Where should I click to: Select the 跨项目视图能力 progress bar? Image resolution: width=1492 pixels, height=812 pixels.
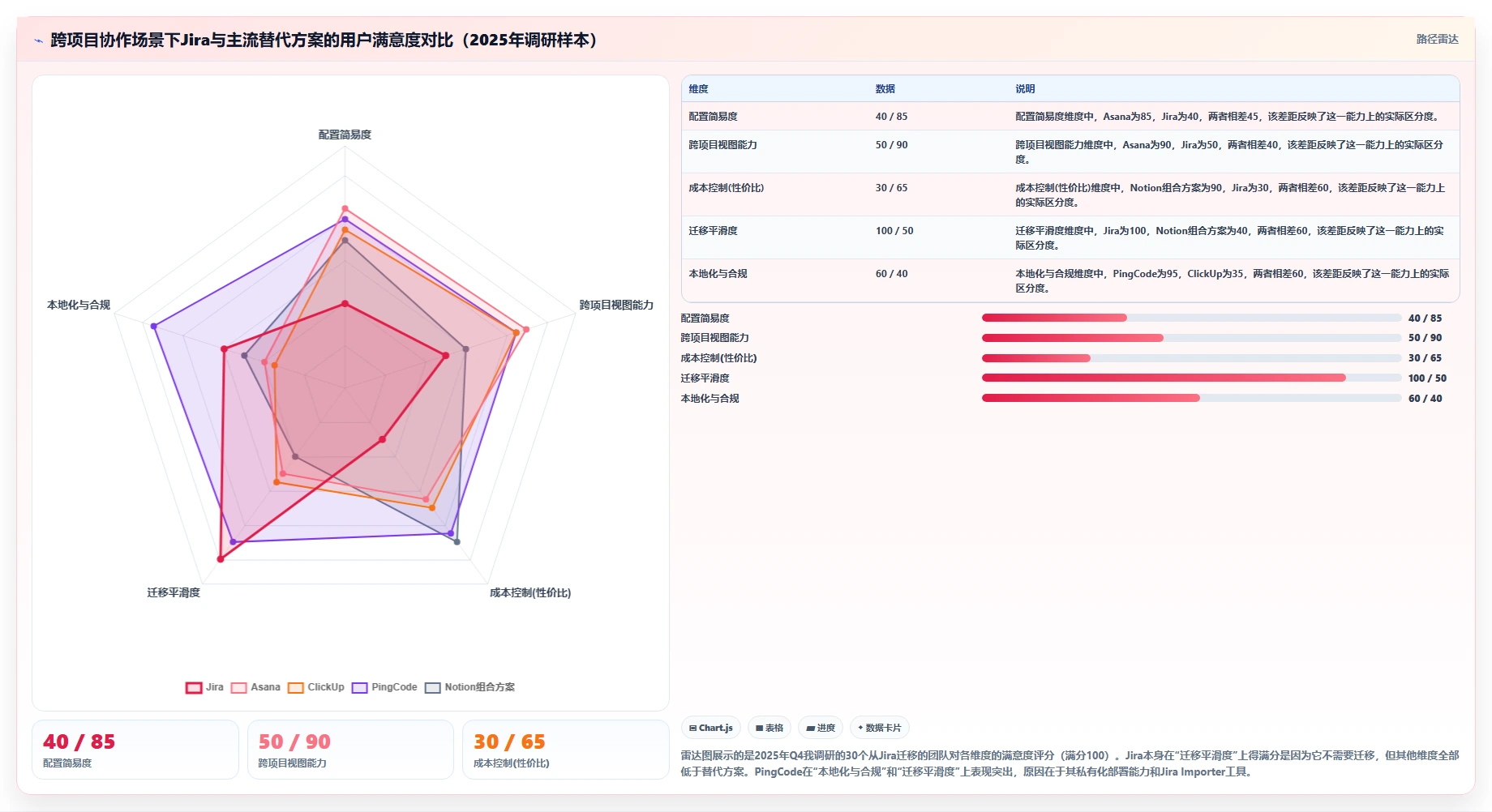[x=1191, y=338]
